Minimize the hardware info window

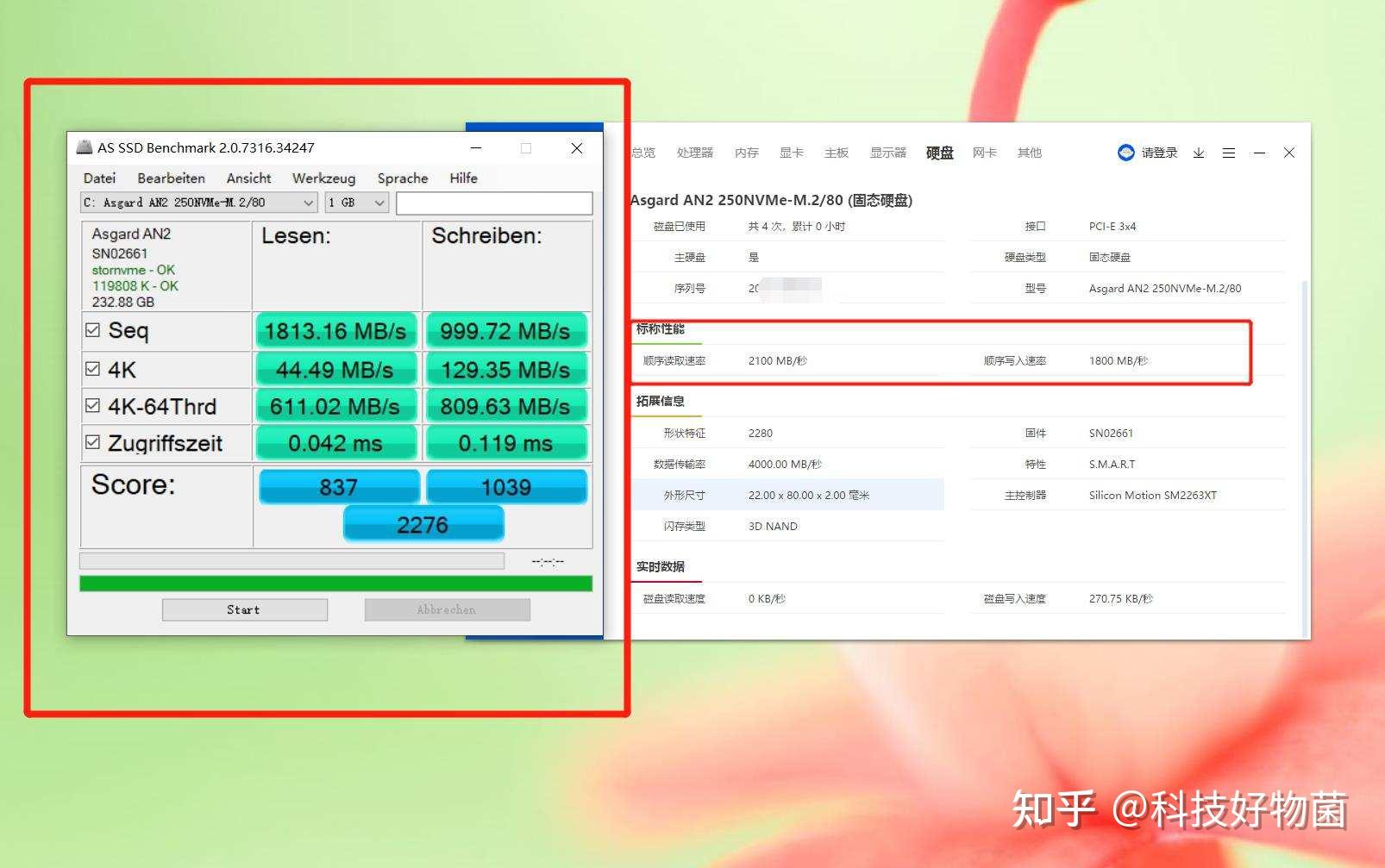(1259, 153)
